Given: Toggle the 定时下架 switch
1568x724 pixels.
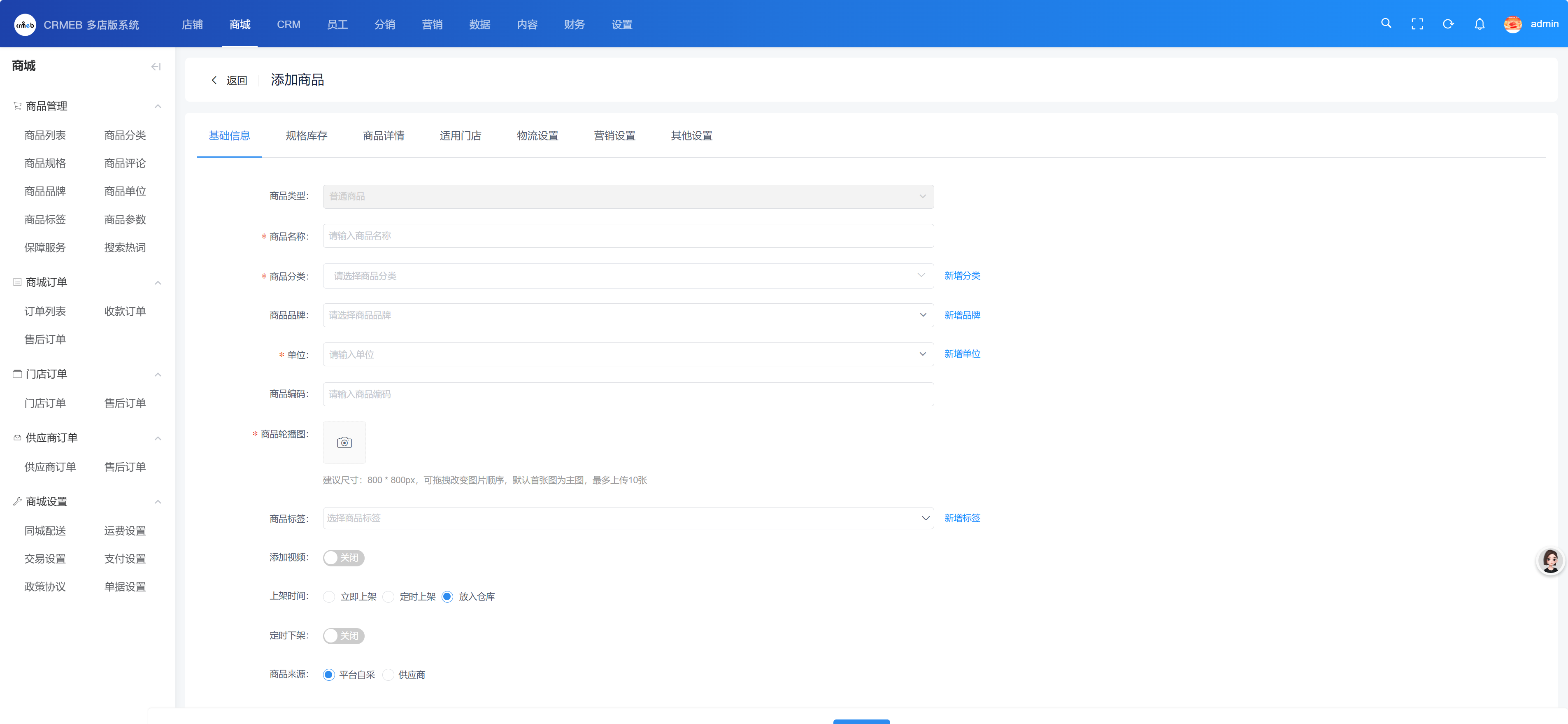Looking at the screenshot, I should tap(343, 636).
